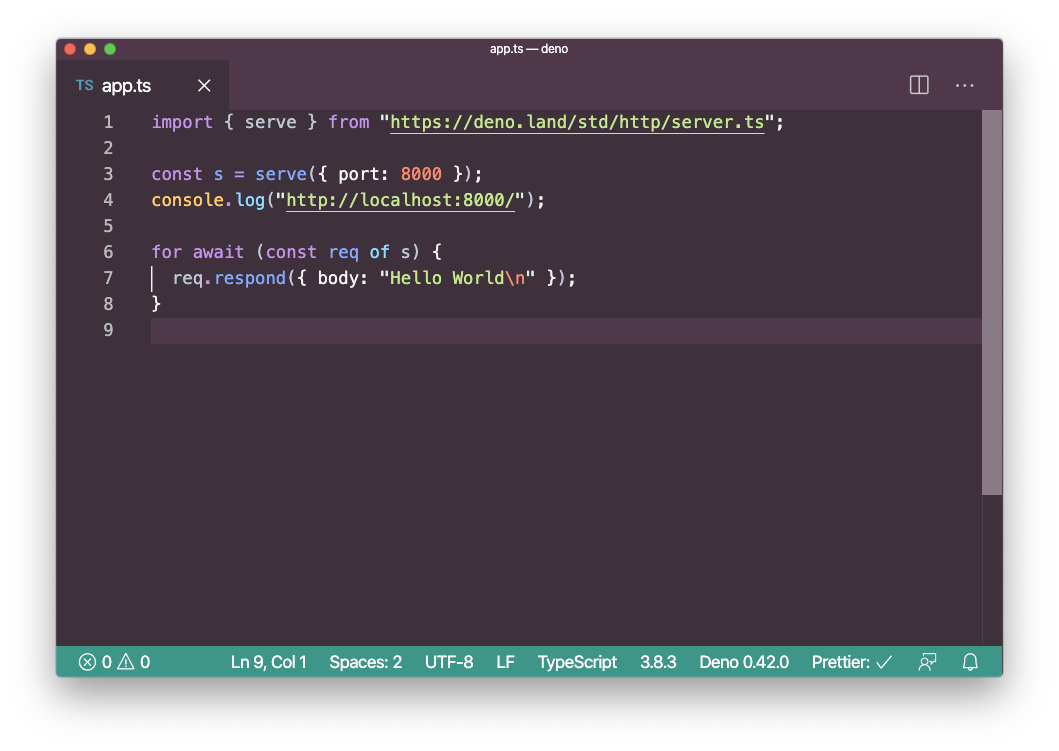Click the feedback icon in status bar
This screenshot has height=751, width=1059.
pyautogui.click(x=927, y=662)
